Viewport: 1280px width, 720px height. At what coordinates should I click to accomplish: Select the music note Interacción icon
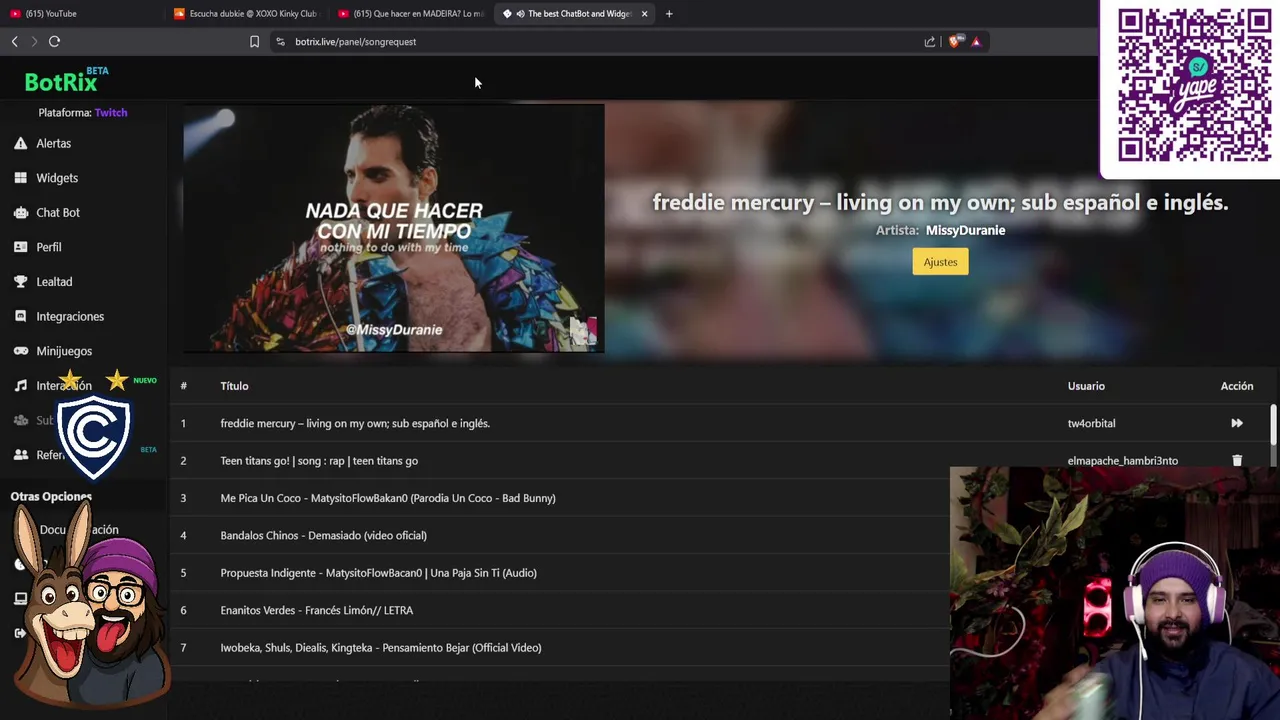(20, 385)
